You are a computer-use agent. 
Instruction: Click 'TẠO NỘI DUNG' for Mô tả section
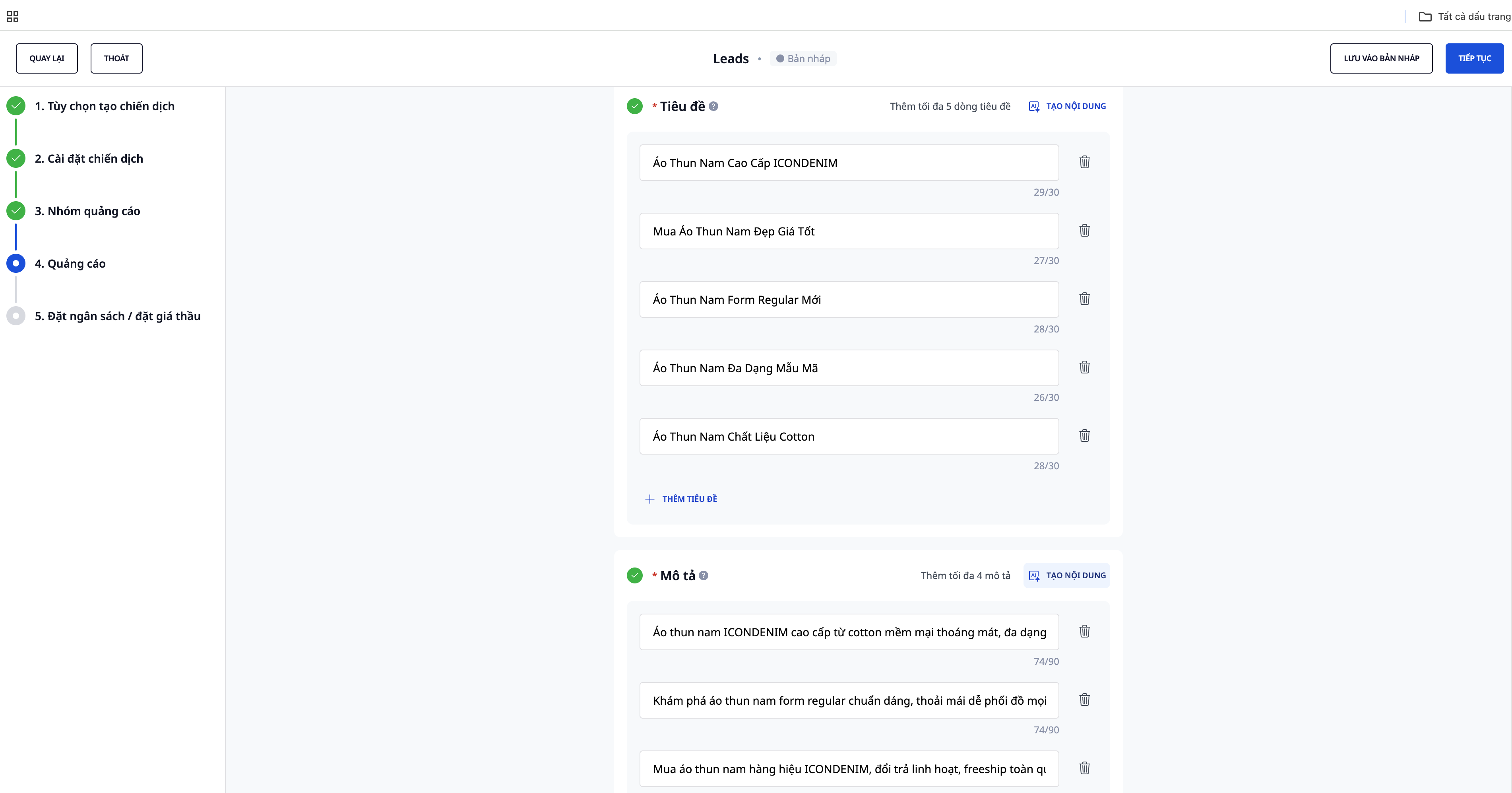[x=1067, y=575]
